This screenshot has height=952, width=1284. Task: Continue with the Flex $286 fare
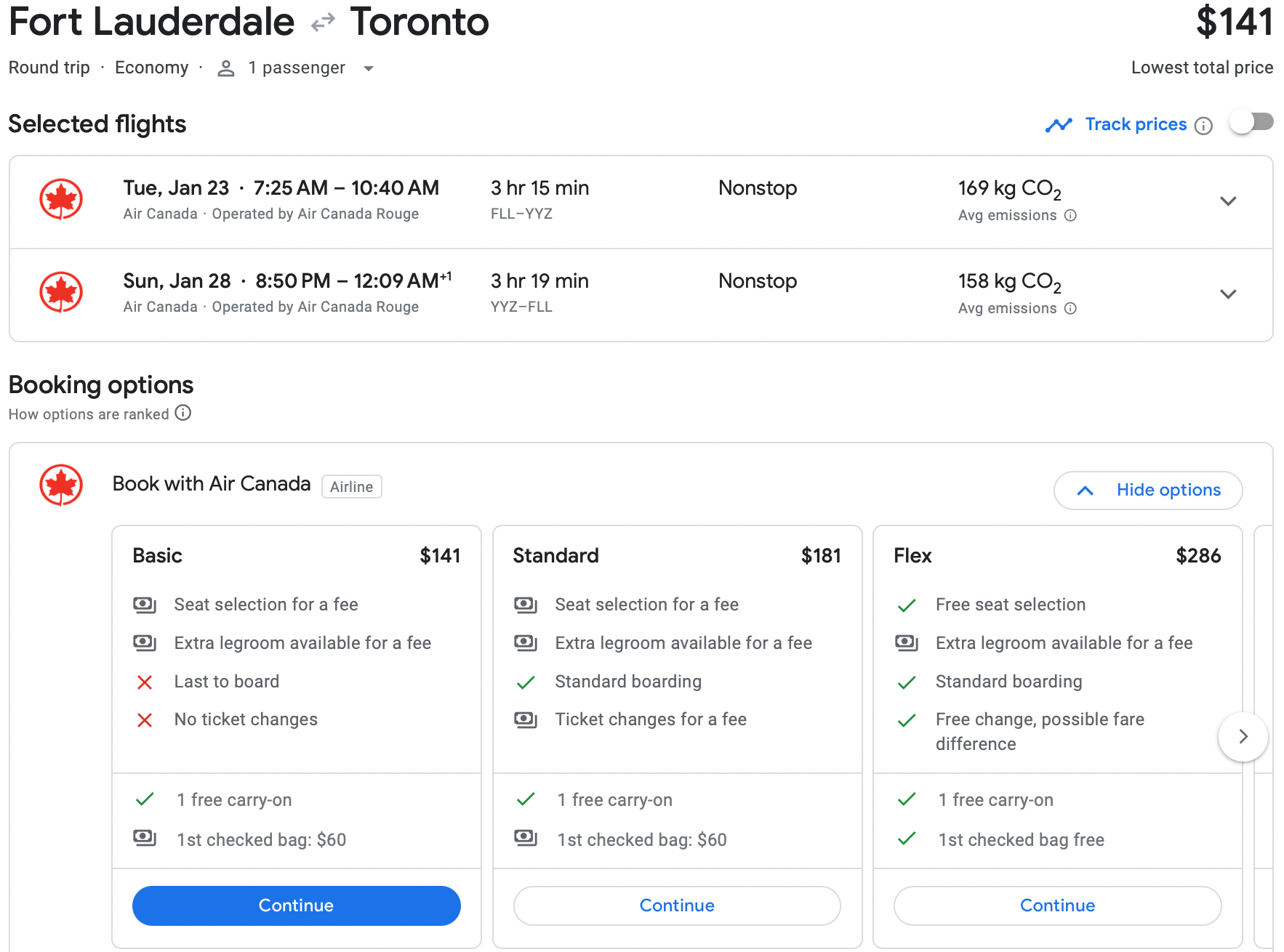pyautogui.click(x=1057, y=905)
